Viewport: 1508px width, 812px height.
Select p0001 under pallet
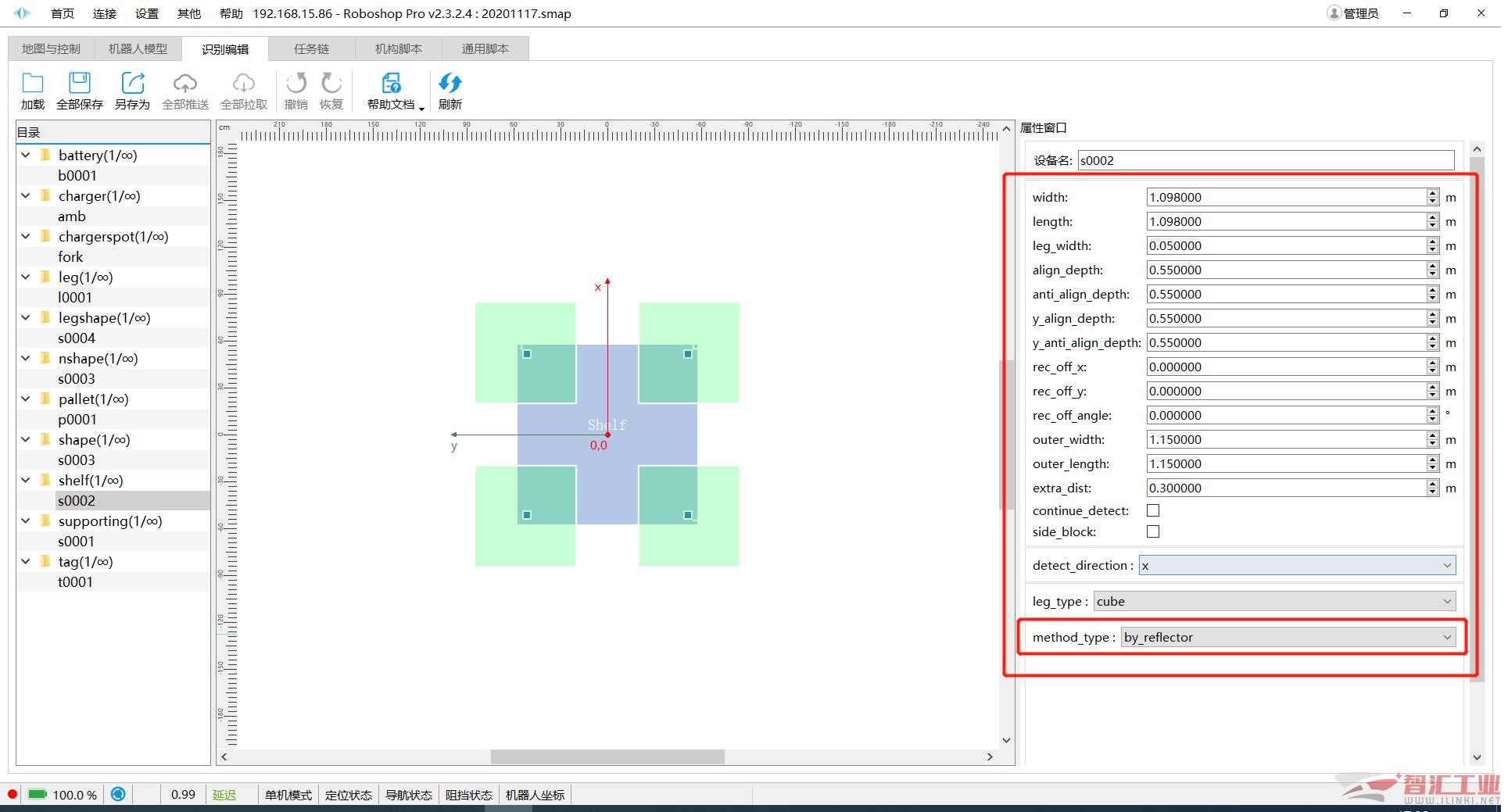(x=77, y=419)
